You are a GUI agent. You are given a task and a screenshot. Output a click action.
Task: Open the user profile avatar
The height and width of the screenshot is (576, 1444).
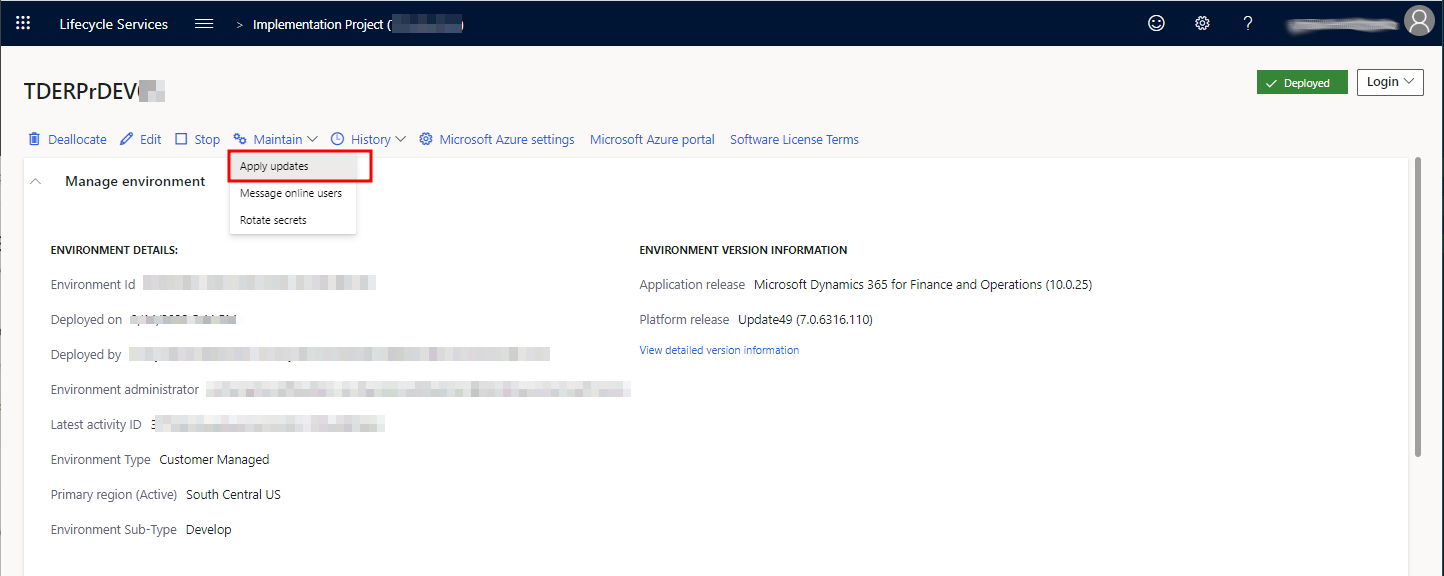(1418, 22)
